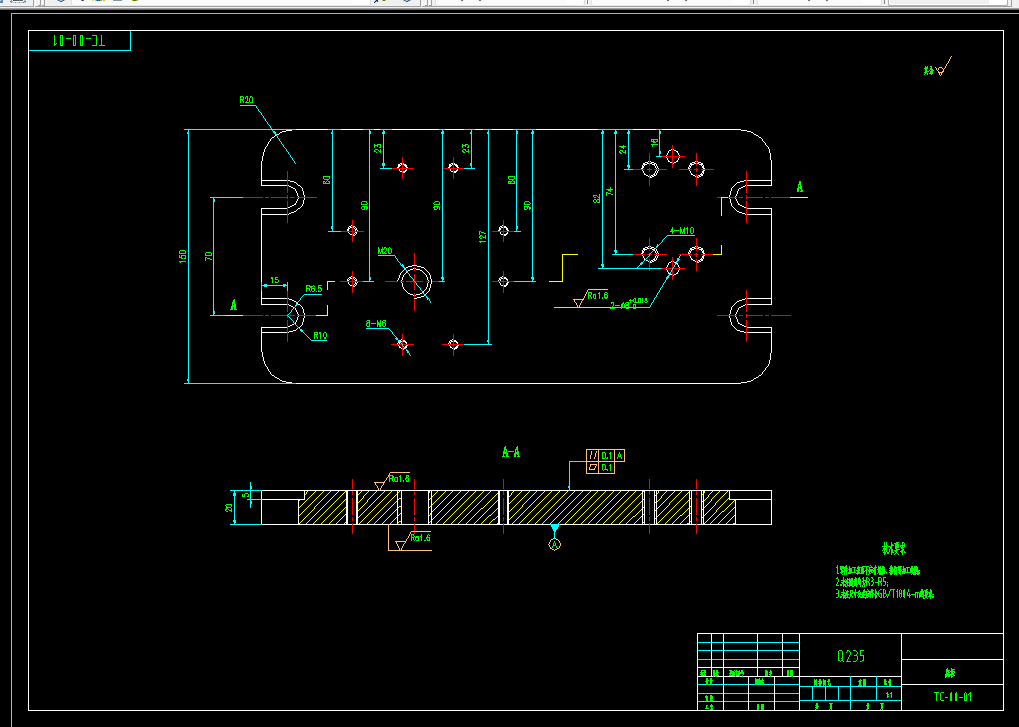Select the circled datum A symbol
The image size is (1019, 727).
coord(554,544)
